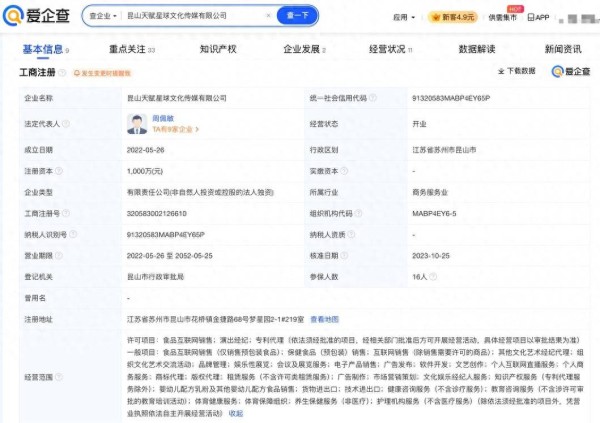600x423 pixels.
Task: Expand the 应用 dropdown menu
Action: 404,17
